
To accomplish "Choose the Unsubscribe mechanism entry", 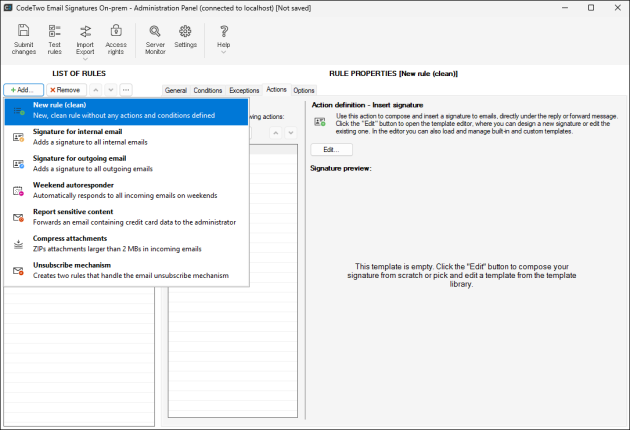I will coord(126,271).
